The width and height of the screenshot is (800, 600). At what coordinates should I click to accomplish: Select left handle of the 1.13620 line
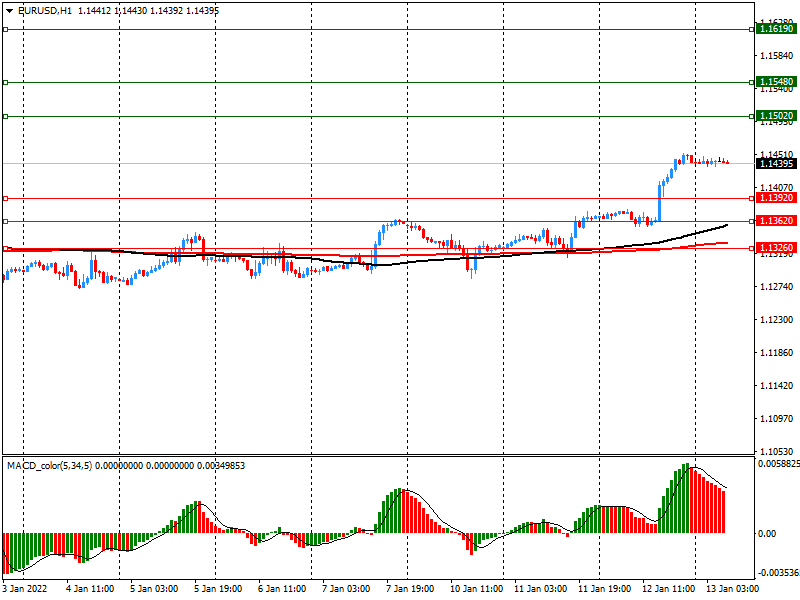pyautogui.click(x=6, y=221)
